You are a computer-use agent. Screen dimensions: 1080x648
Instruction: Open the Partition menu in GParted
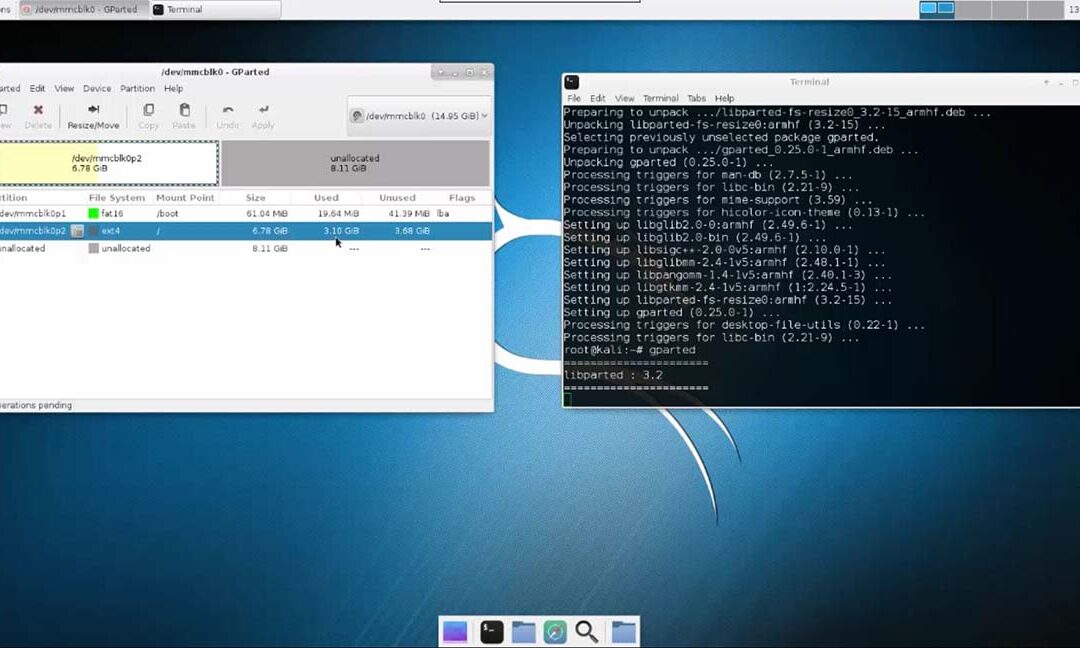click(137, 89)
